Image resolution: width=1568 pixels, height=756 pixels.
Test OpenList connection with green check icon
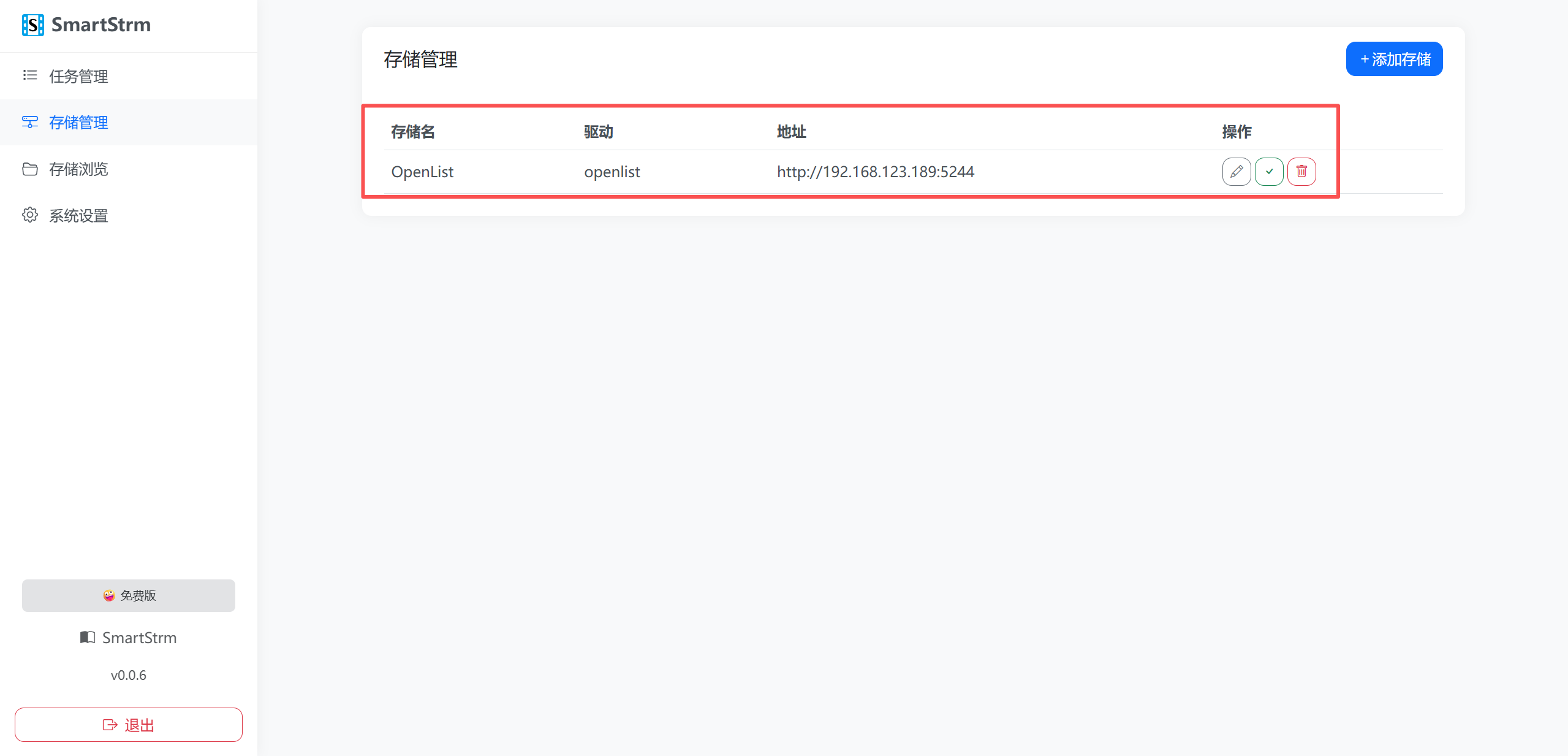(1268, 172)
